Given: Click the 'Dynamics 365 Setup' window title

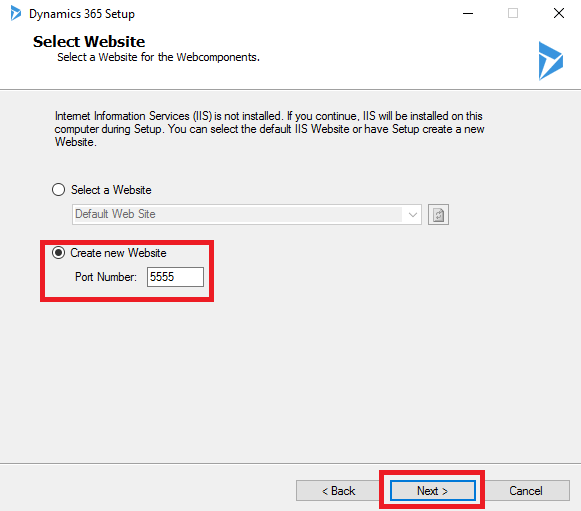Looking at the screenshot, I should click(x=82, y=14).
